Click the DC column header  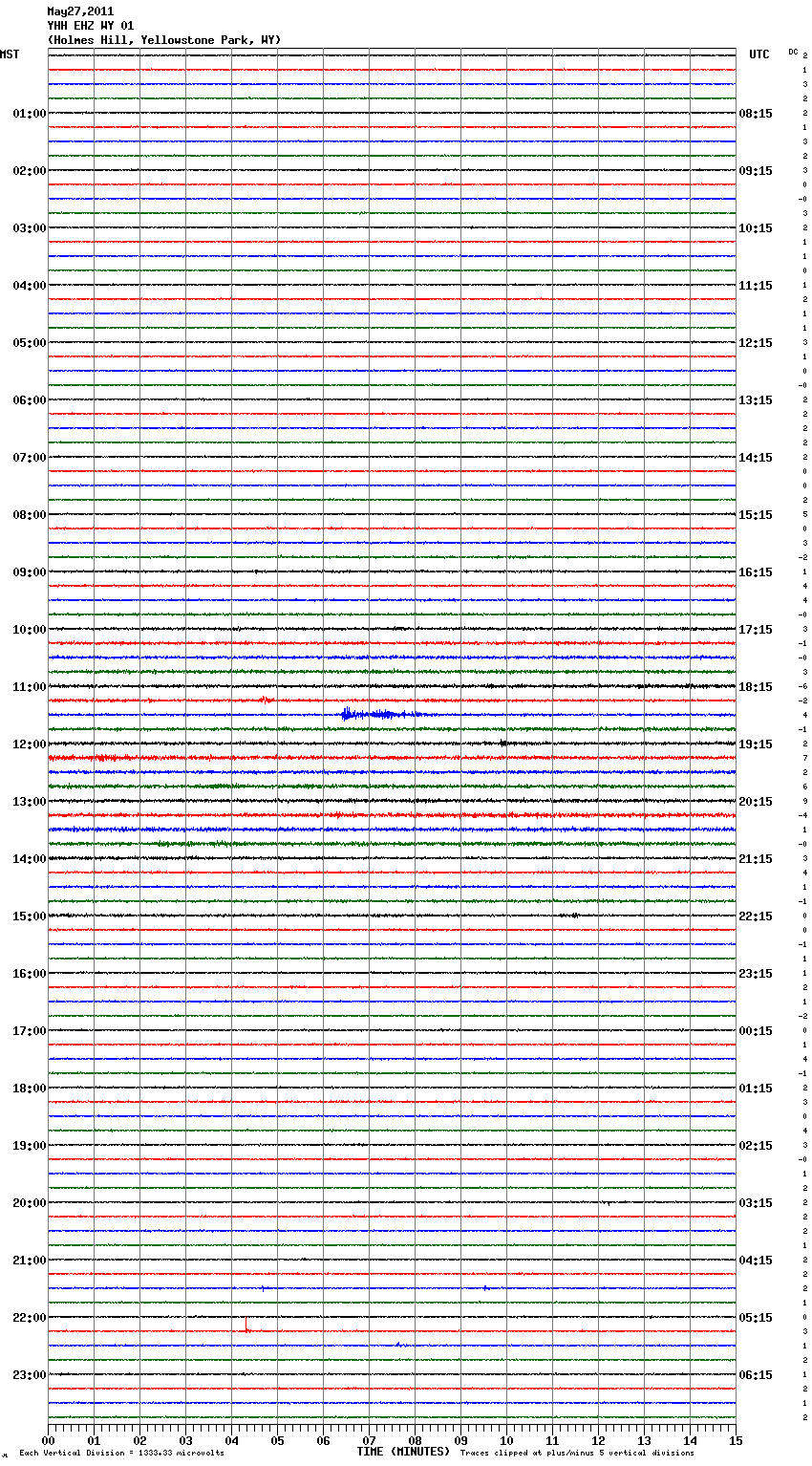[x=793, y=52]
